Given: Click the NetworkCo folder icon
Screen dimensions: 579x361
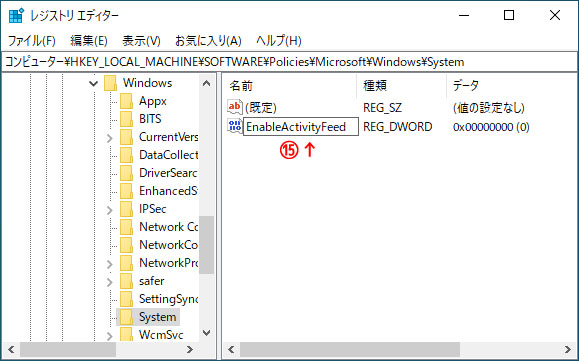Looking at the screenshot, I should coord(126,245).
